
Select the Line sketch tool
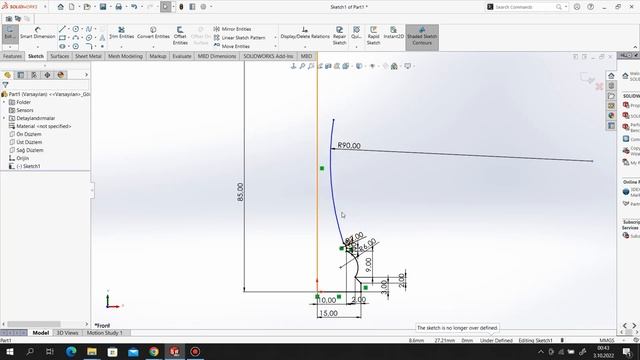pos(62,29)
